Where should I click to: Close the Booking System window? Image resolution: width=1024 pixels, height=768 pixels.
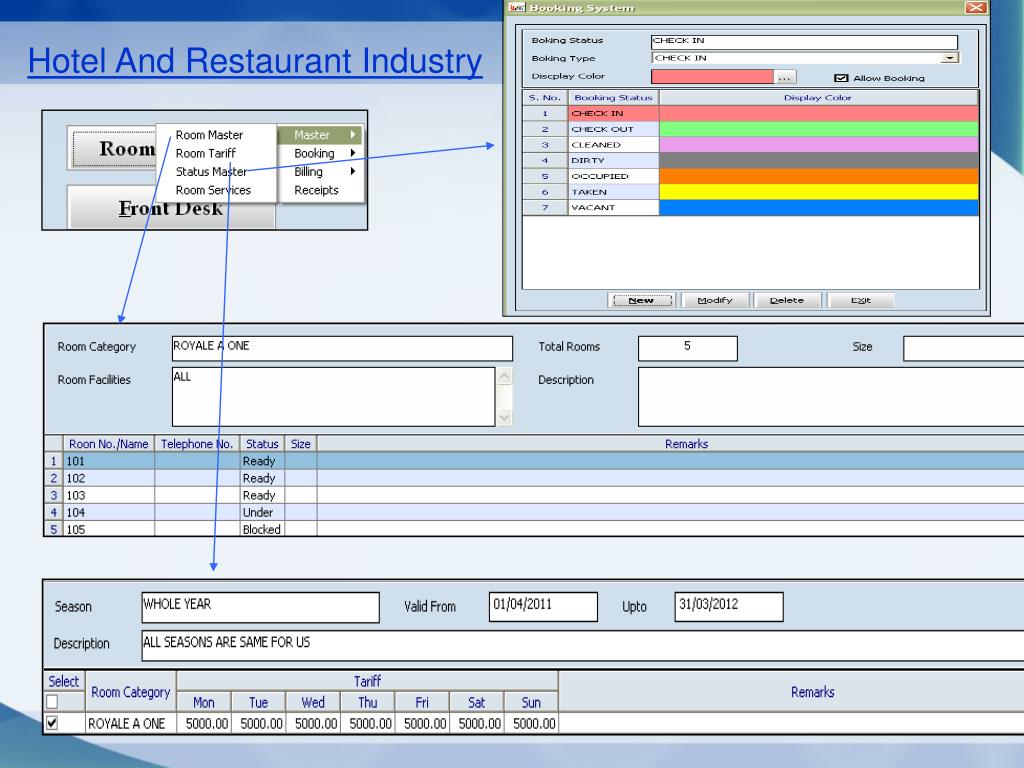coord(976,7)
